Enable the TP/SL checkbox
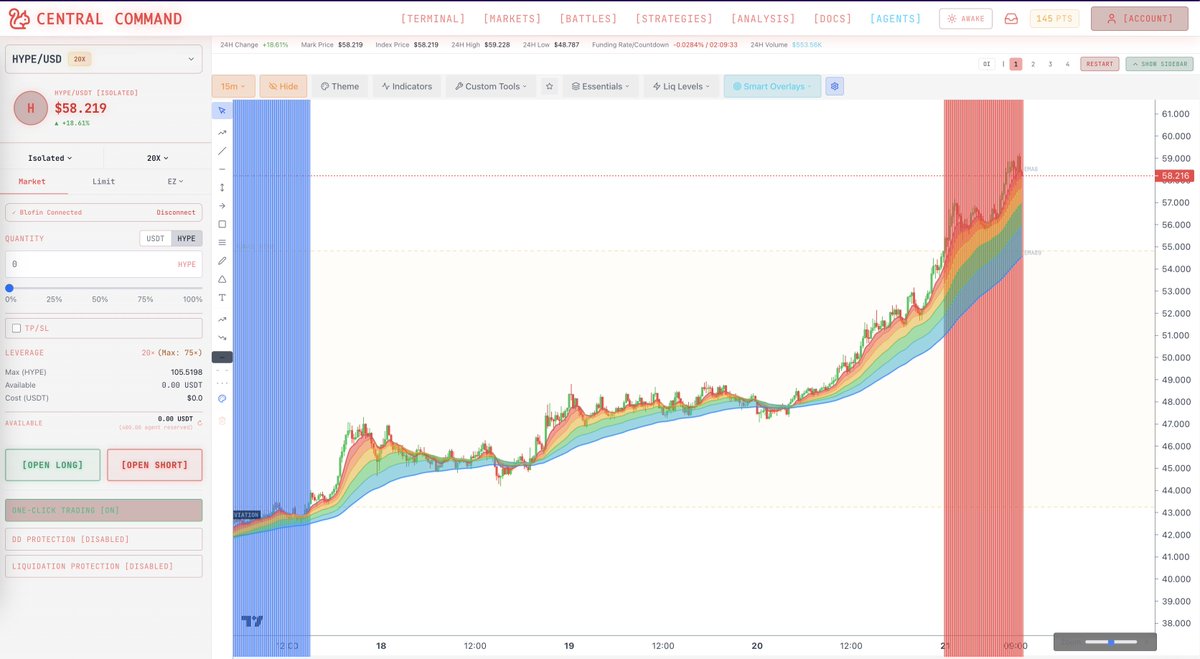Image resolution: width=1200 pixels, height=659 pixels. pyautogui.click(x=16, y=328)
